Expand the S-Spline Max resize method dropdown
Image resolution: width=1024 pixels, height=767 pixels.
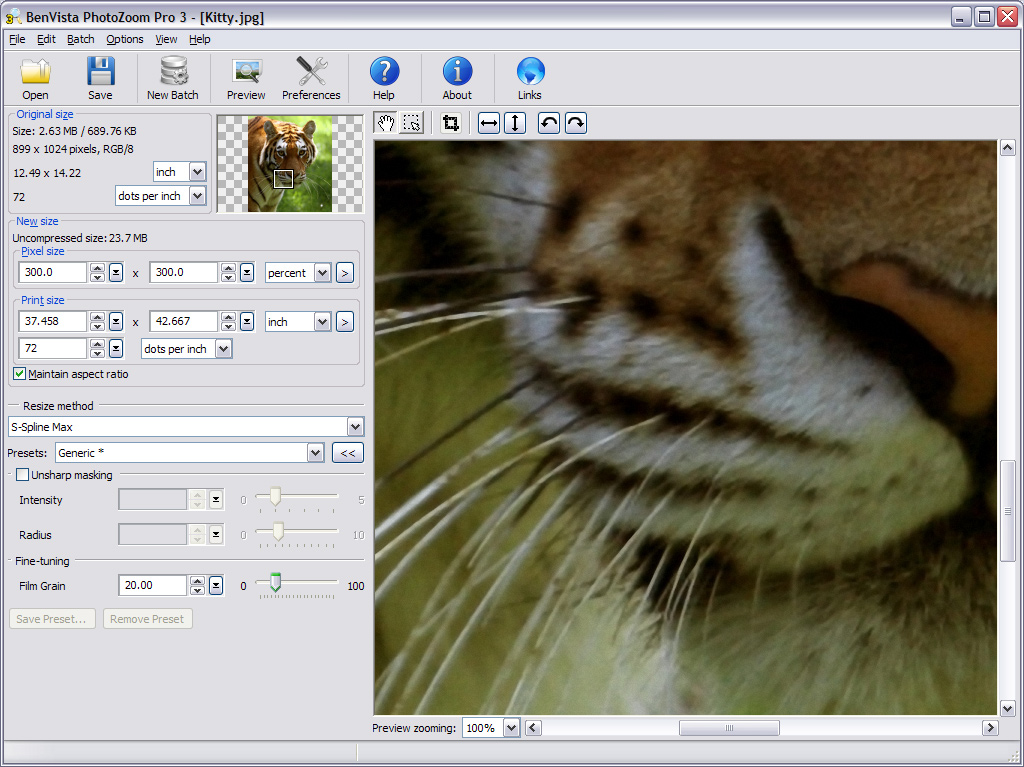tap(355, 427)
